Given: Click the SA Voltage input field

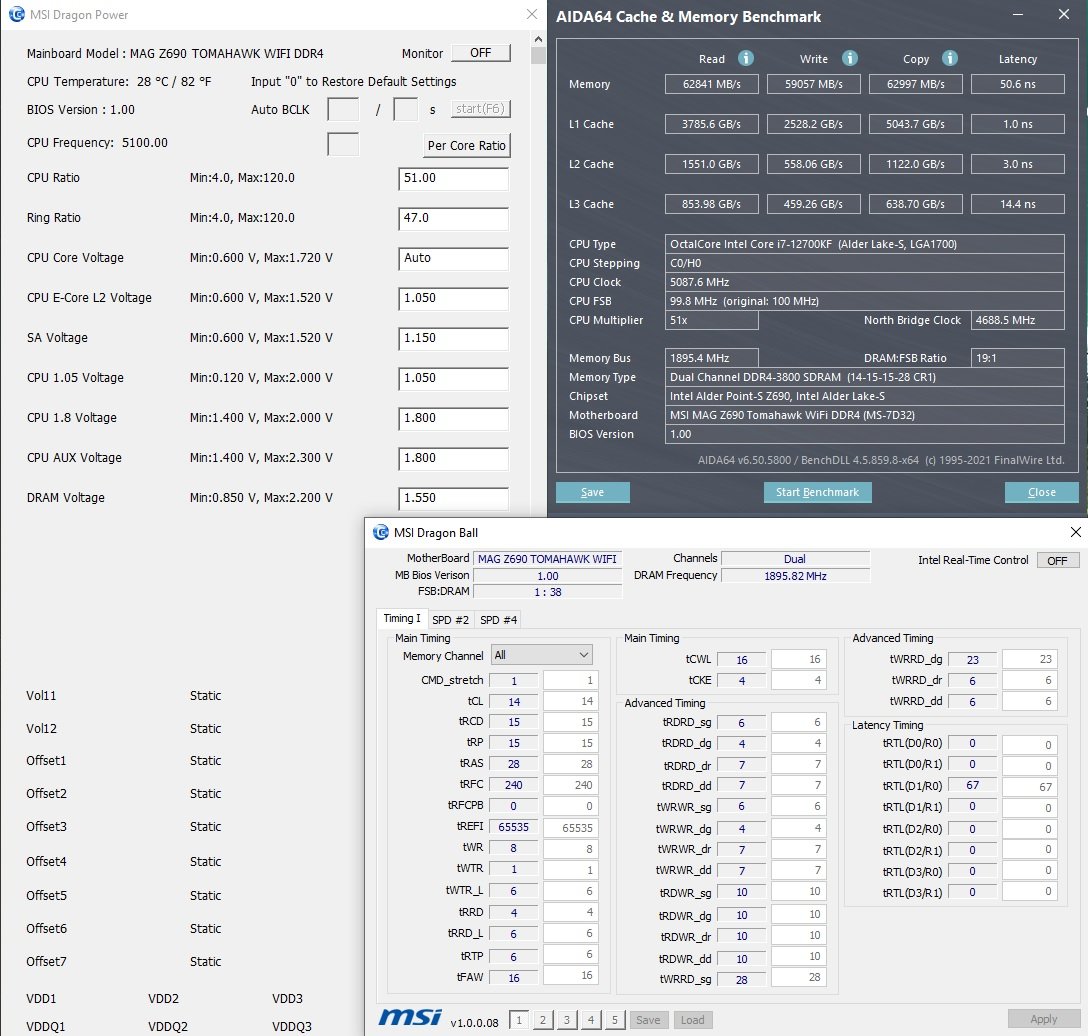Looking at the screenshot, I should point(453,339).
